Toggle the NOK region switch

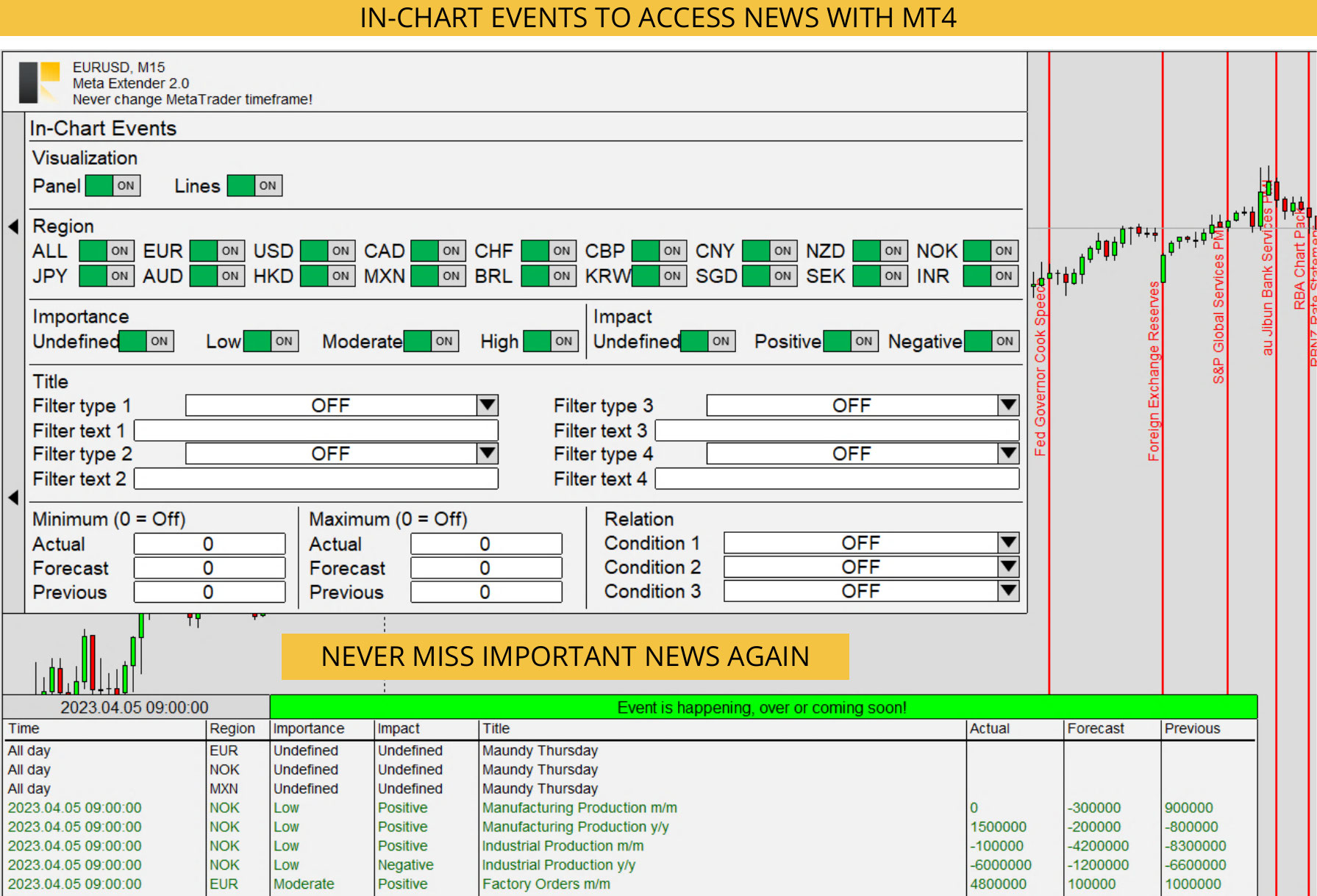991,251
